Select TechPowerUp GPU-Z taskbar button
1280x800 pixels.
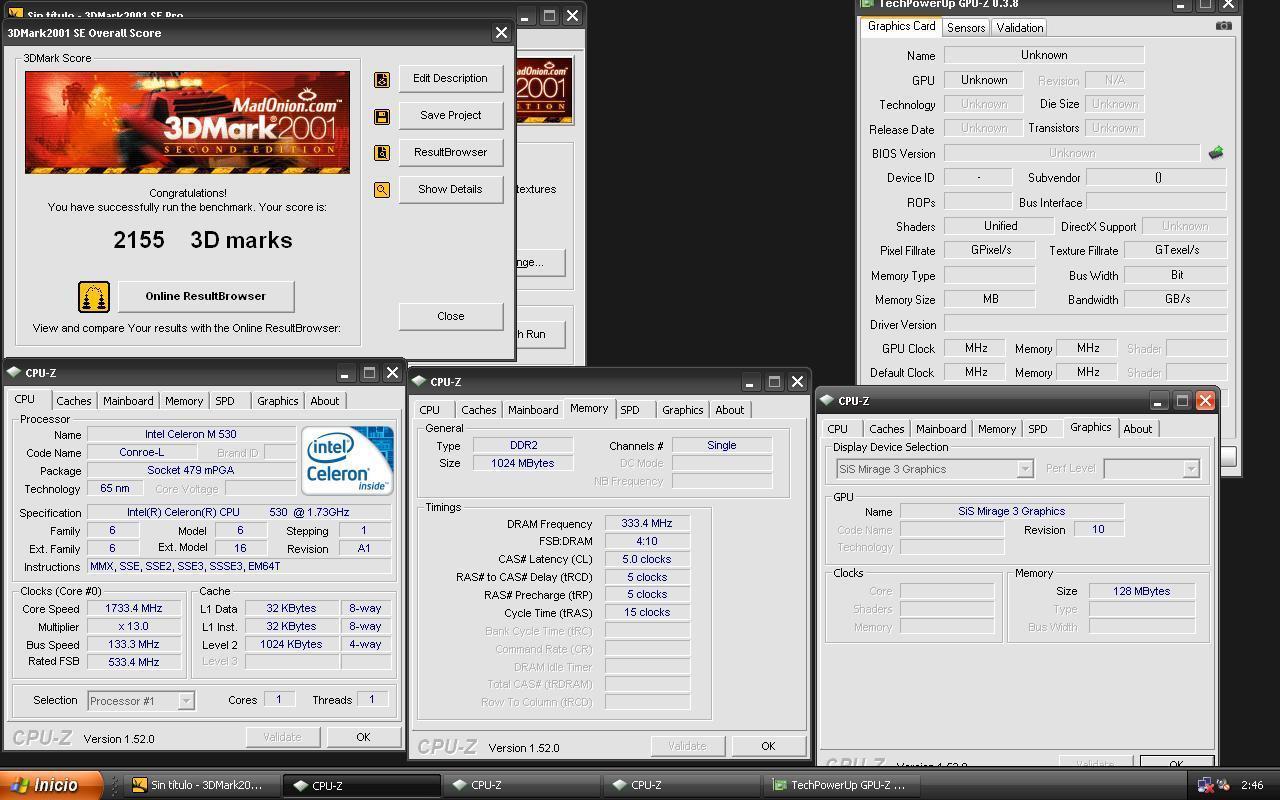click(x=842, y=785)
